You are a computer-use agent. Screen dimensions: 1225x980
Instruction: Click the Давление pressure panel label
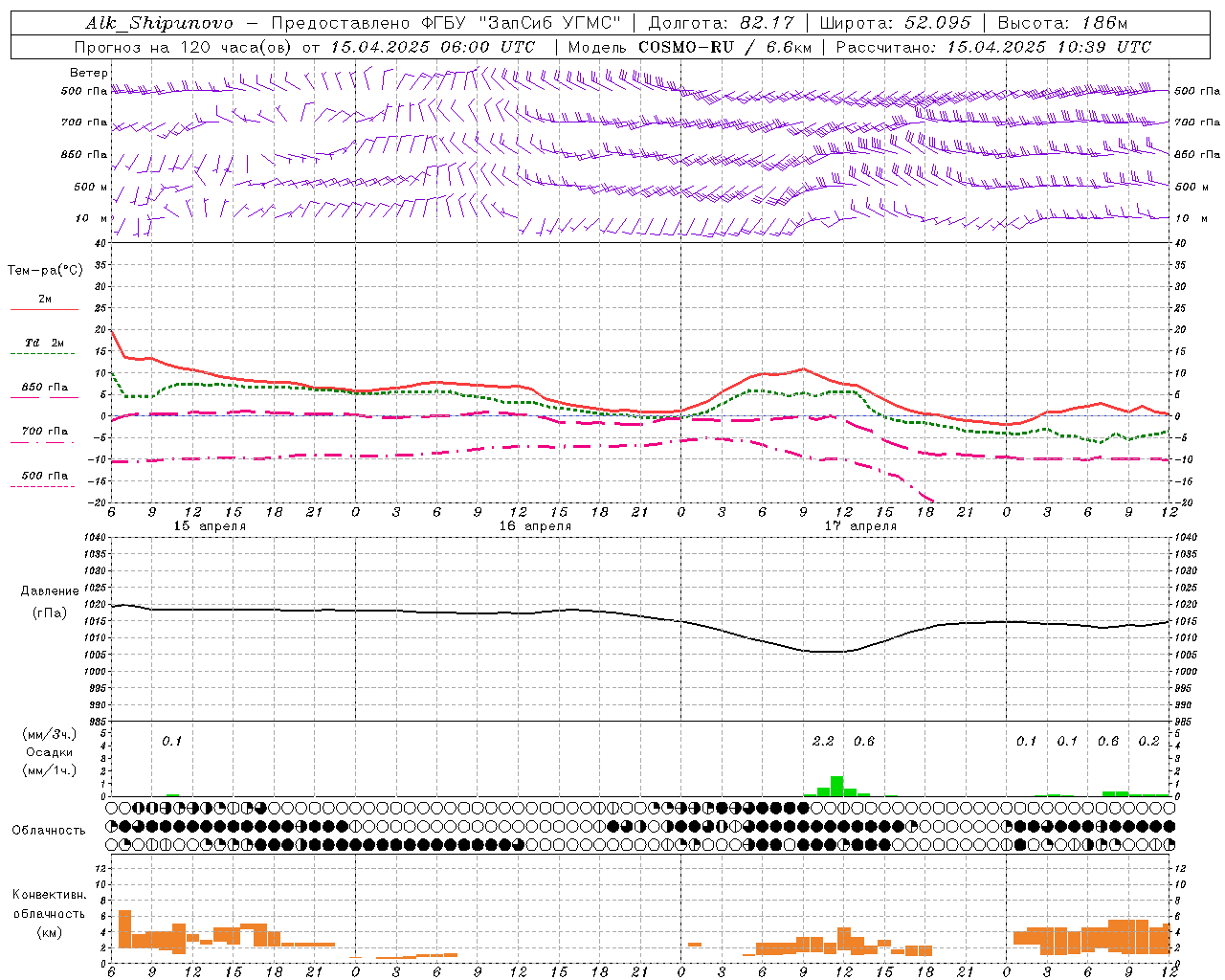pyautogui.click(x=50, y=591)
